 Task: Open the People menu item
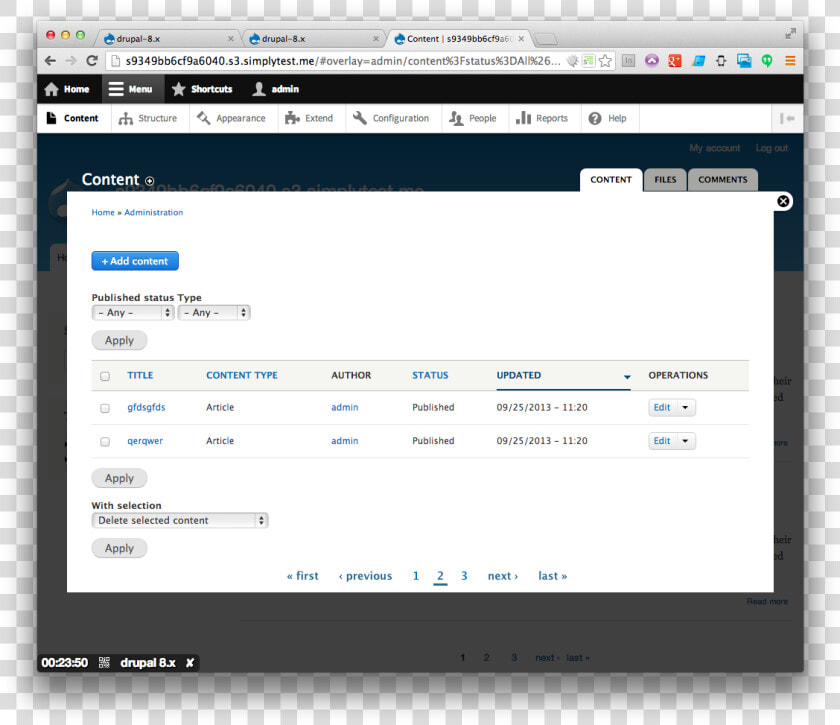coord(472,118)
